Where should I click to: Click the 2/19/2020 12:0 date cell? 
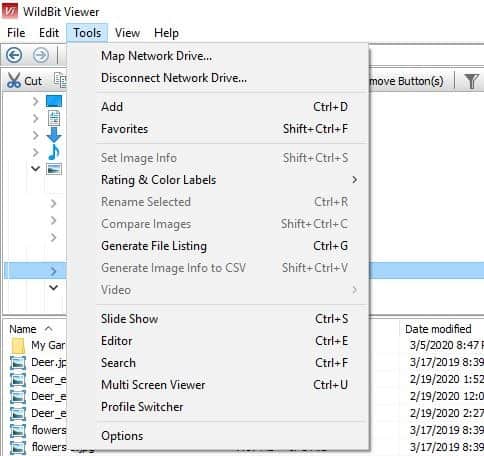click(x=447, y=396)
